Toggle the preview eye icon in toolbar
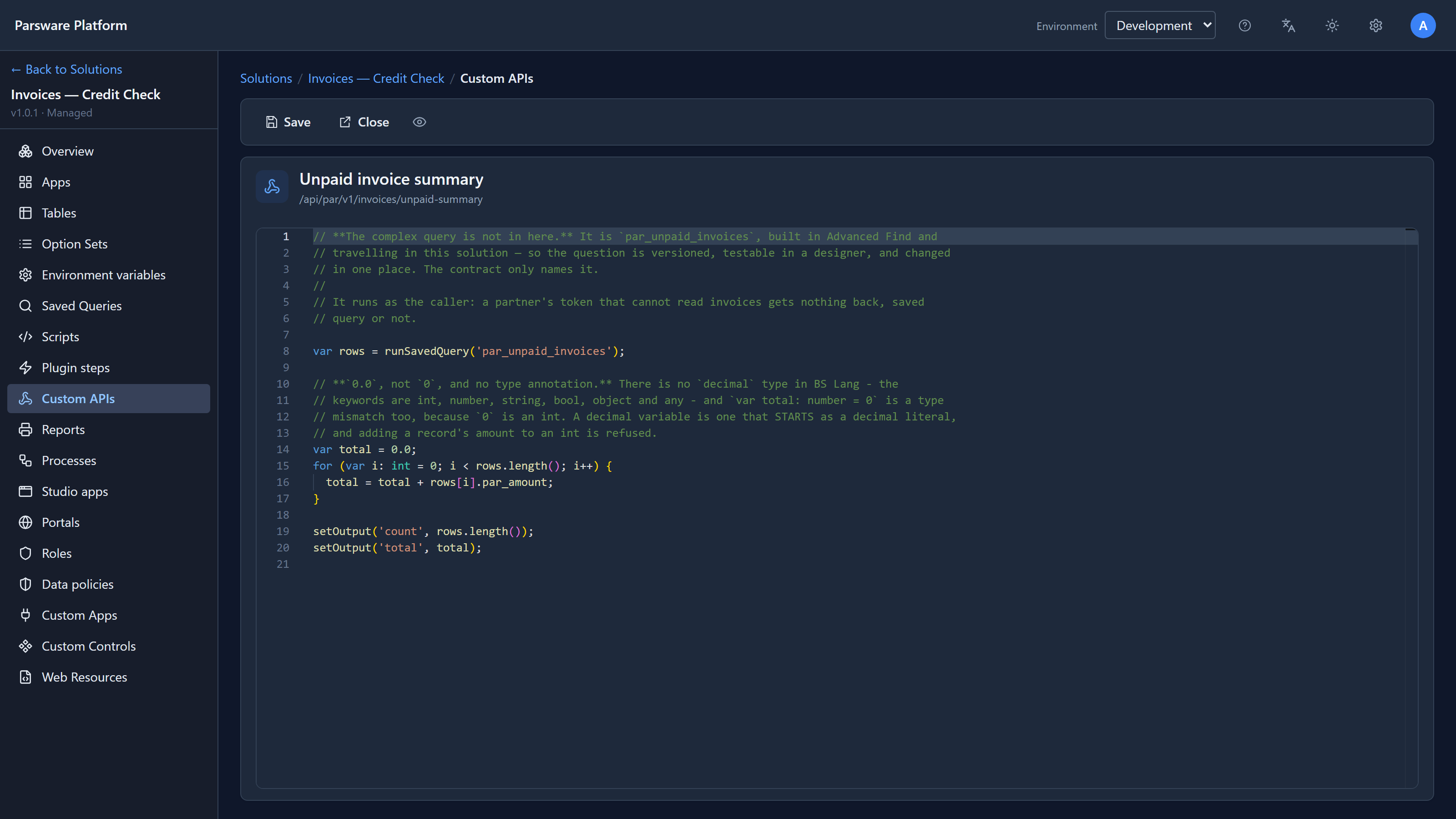1456x819 pixels. tap(420, 122)
